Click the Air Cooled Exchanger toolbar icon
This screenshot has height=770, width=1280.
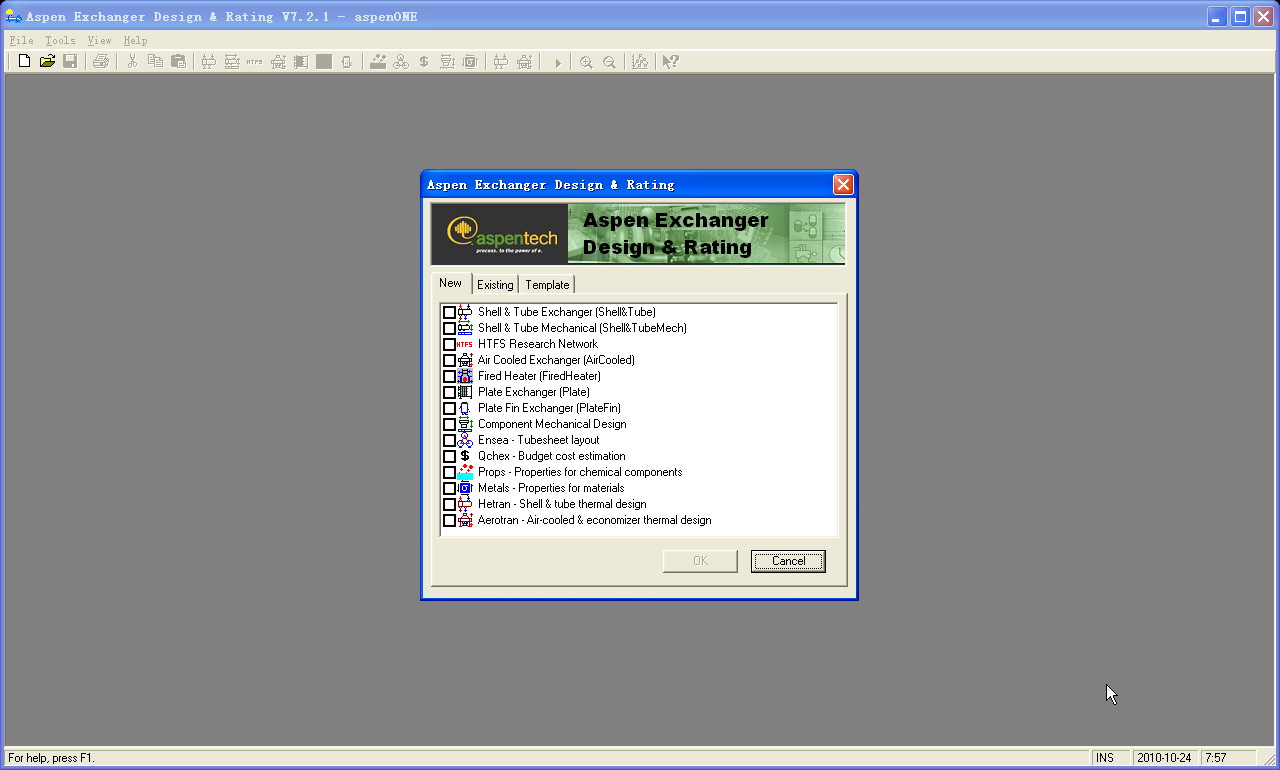point(278,62)
